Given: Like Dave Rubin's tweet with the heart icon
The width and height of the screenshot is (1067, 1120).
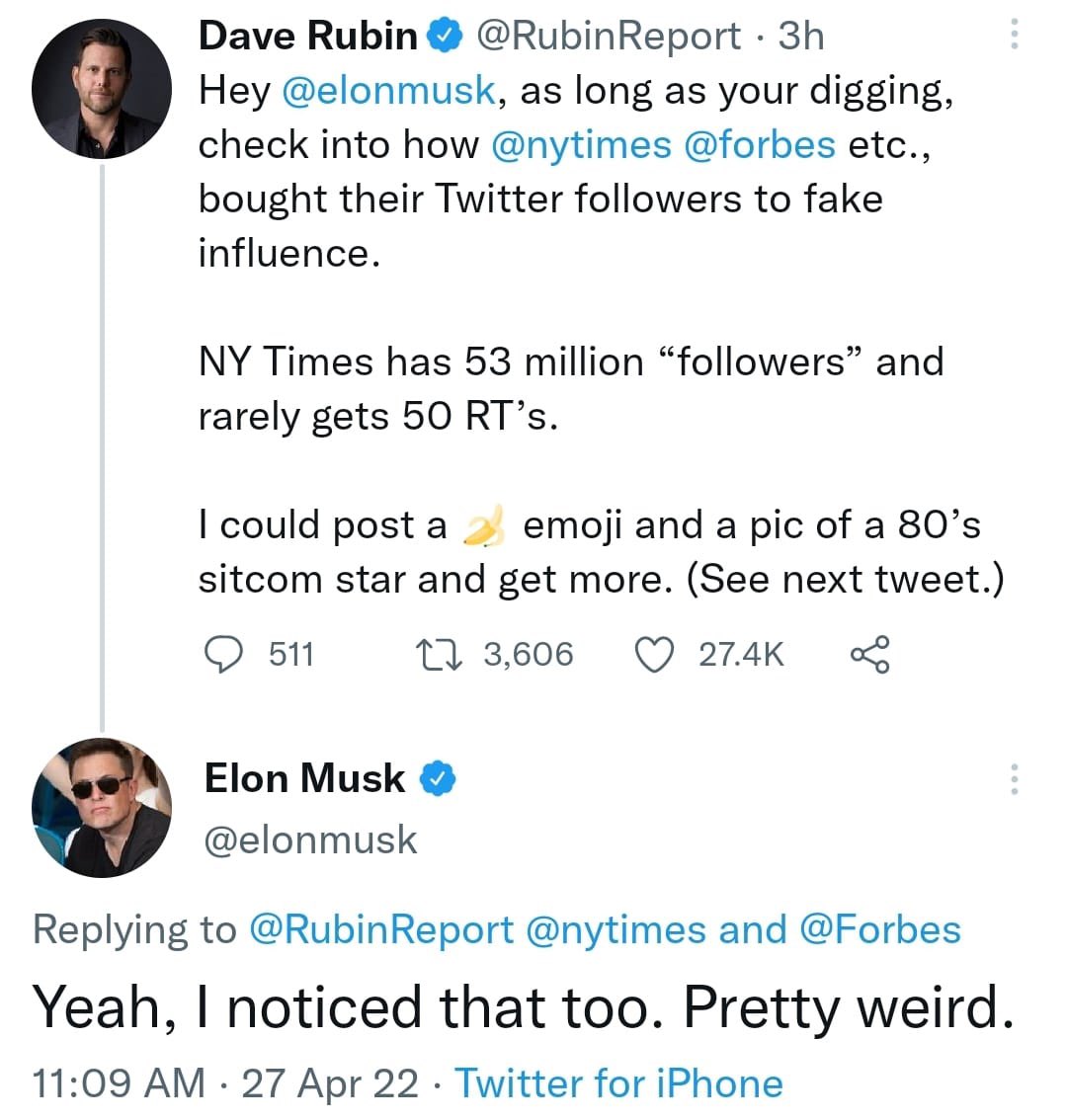Looking at the screenshot, I should 655,655.
